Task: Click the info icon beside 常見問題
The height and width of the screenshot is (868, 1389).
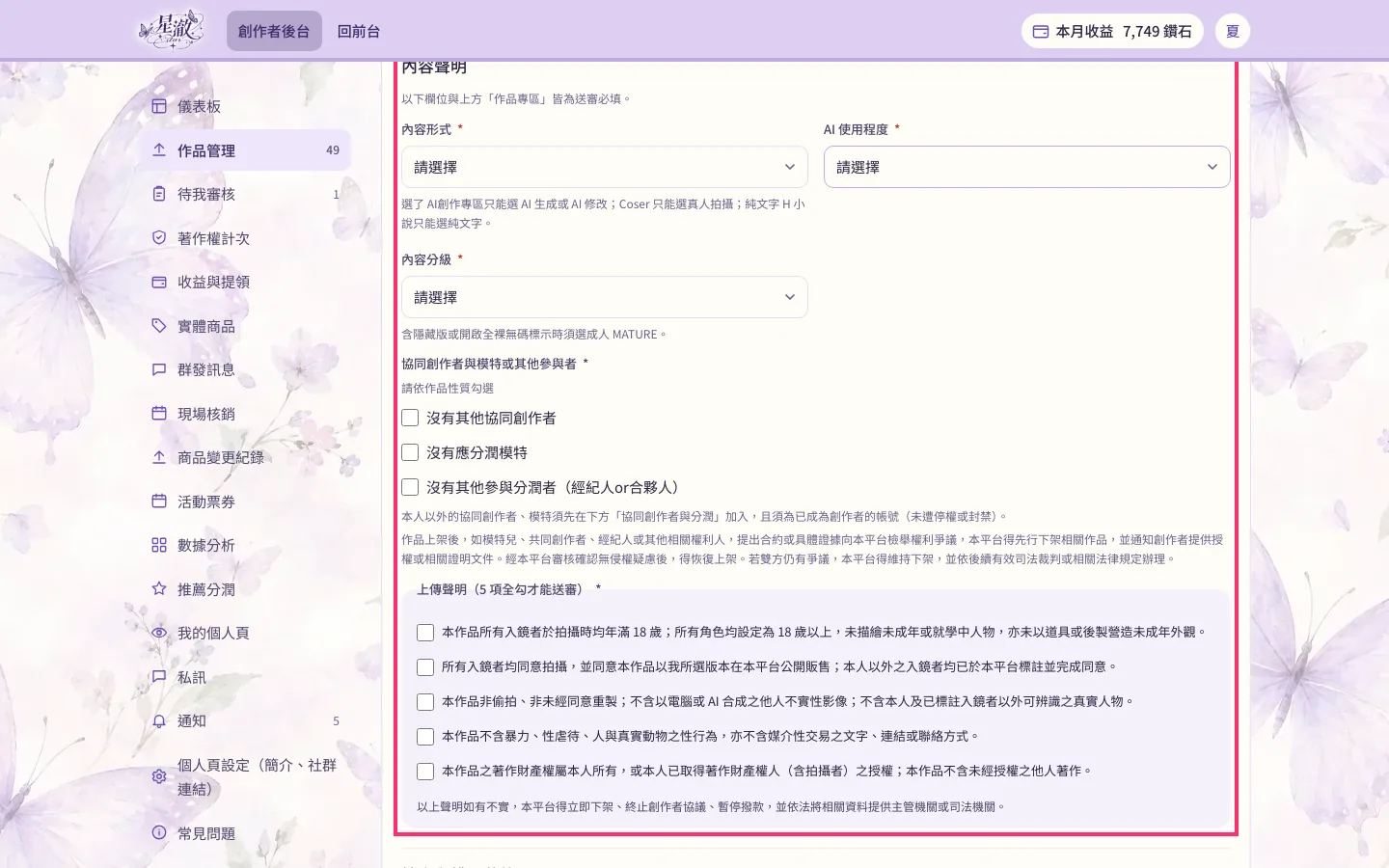Action: pyautogui.click(x=159, y=832)
